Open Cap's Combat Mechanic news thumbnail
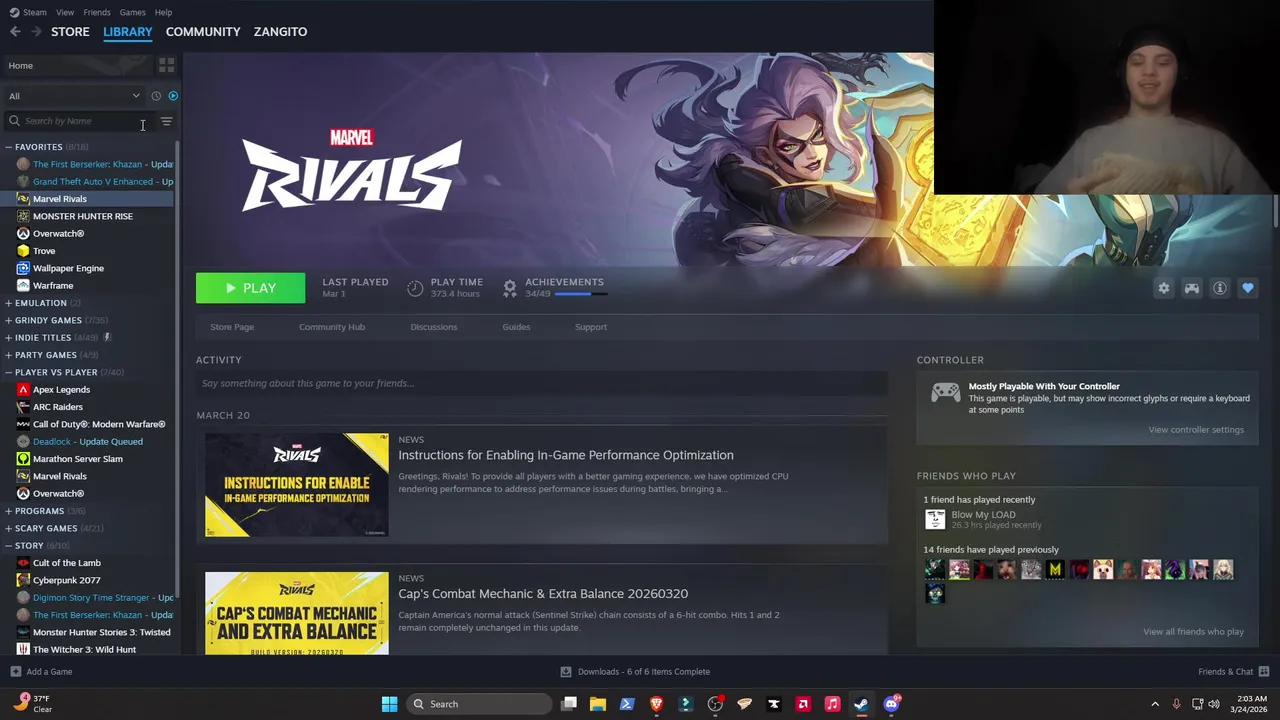1280x720 pixels. [x=297, y=613]
